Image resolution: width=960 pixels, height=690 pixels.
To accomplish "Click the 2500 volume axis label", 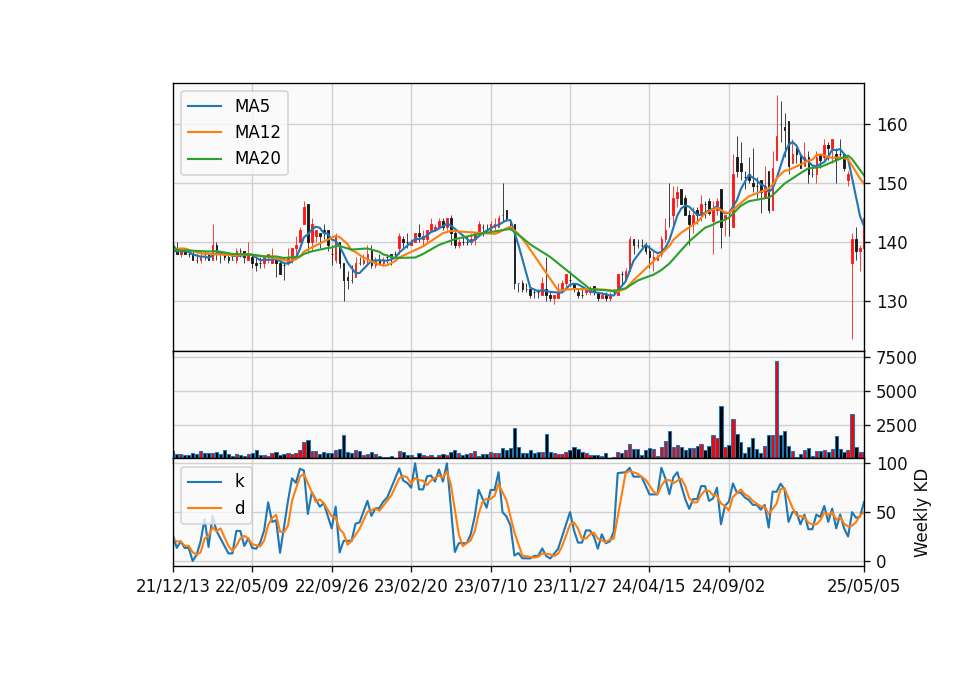I will click(x=896, y=426).
